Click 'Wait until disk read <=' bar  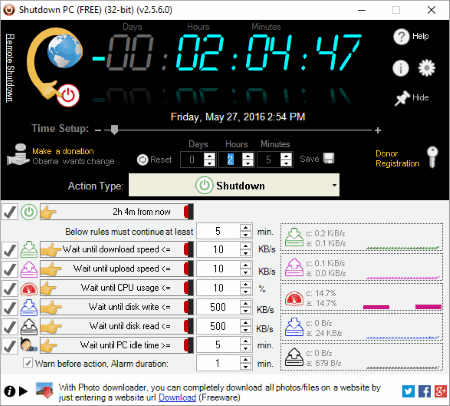(117, 326)
